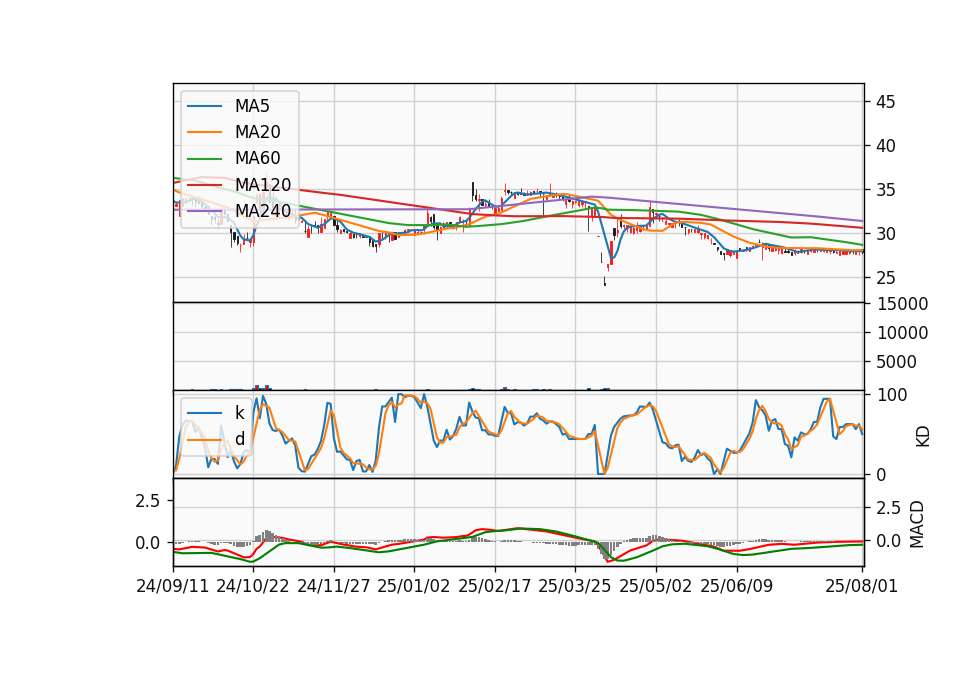Screen dimensions: 960x690
Task: Click the 25/02/17 date label
Action: coord(495,586)
